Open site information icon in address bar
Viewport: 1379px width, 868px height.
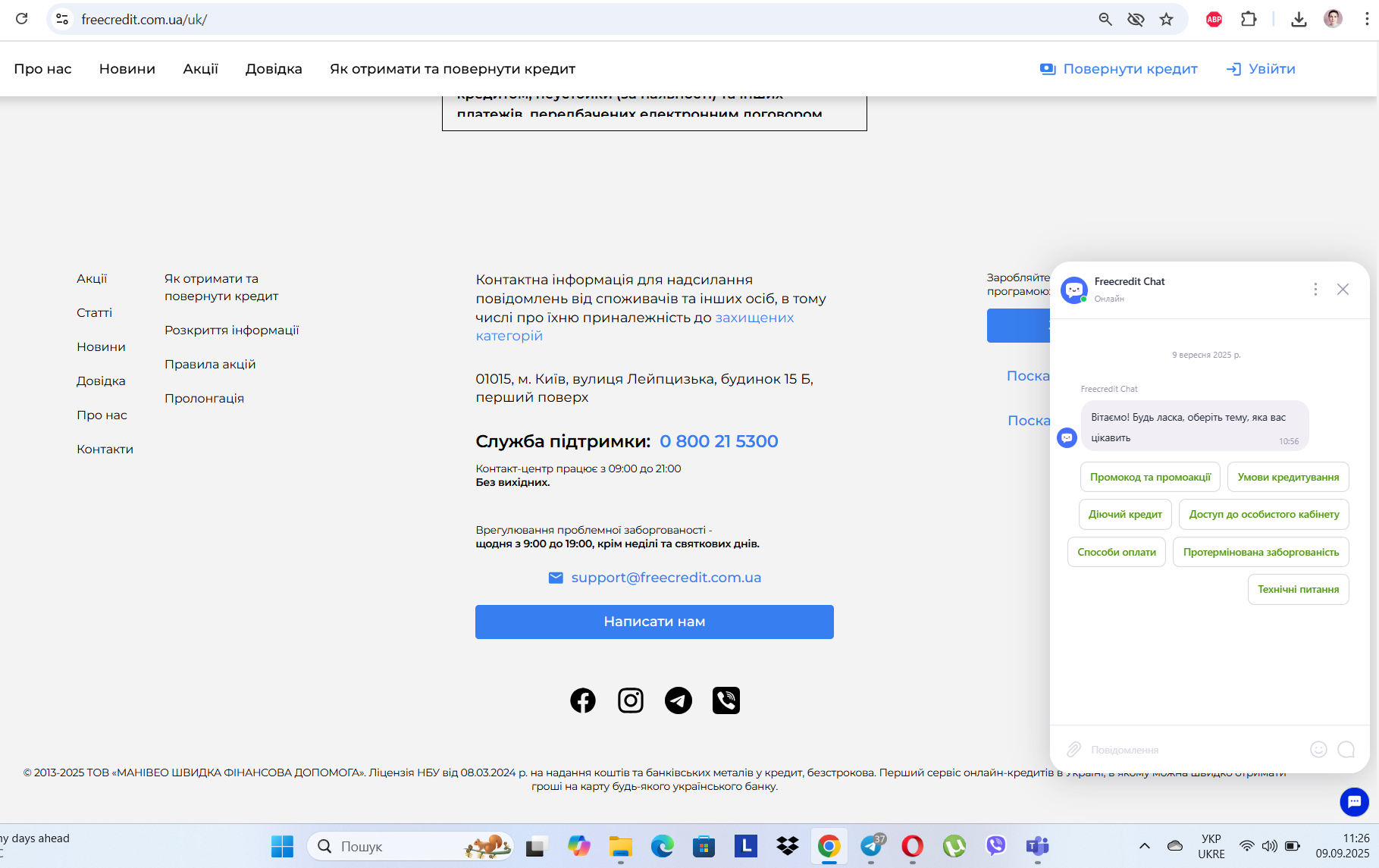[x=62, y=19]
